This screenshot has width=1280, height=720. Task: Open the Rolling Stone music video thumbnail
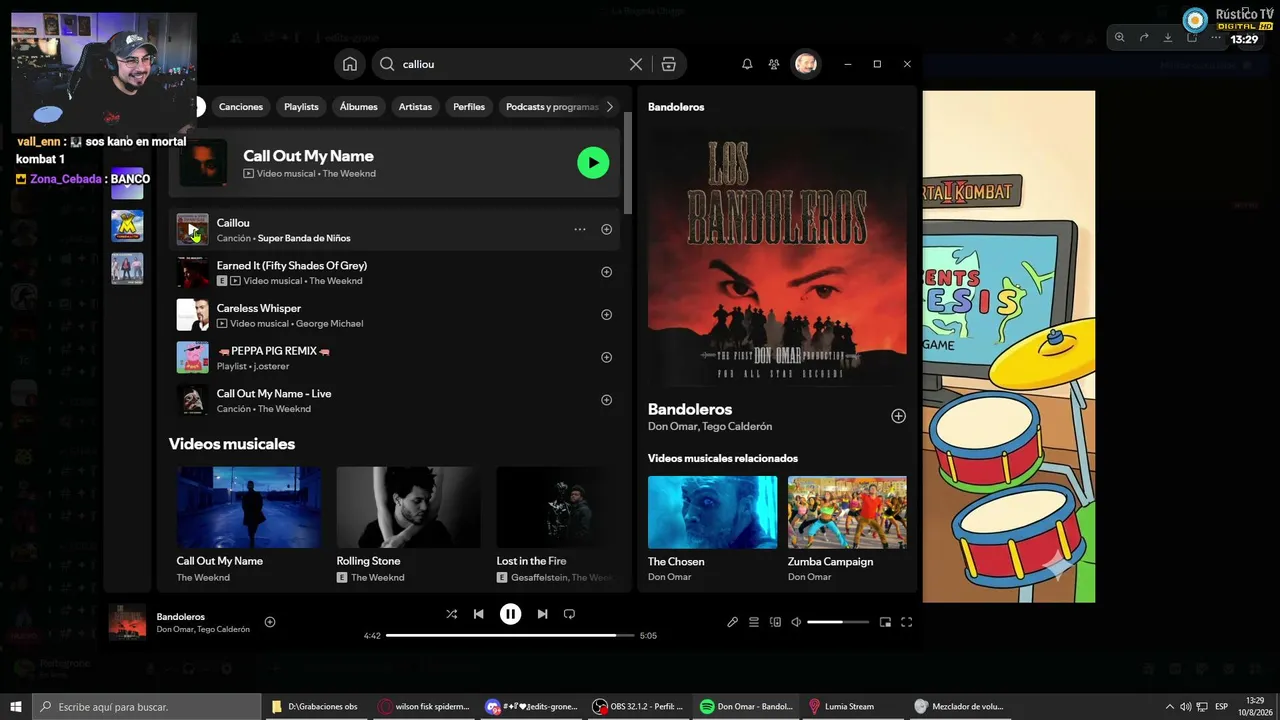pos(409,507)
